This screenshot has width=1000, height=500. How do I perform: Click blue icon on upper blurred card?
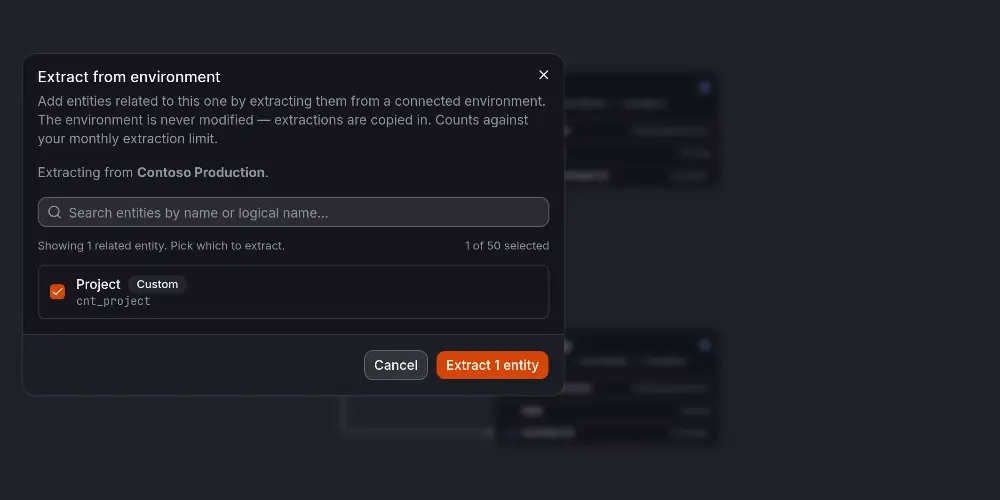(704, 87)
